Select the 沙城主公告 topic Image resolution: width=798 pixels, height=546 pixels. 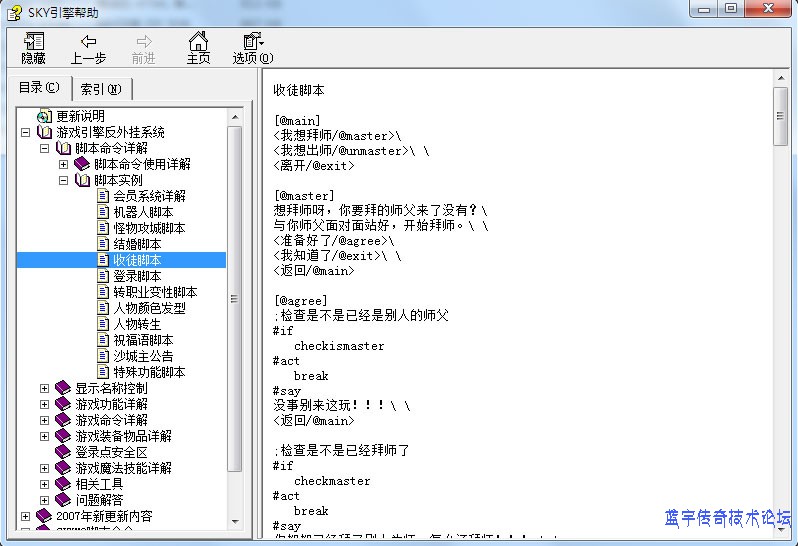[143, 356]
